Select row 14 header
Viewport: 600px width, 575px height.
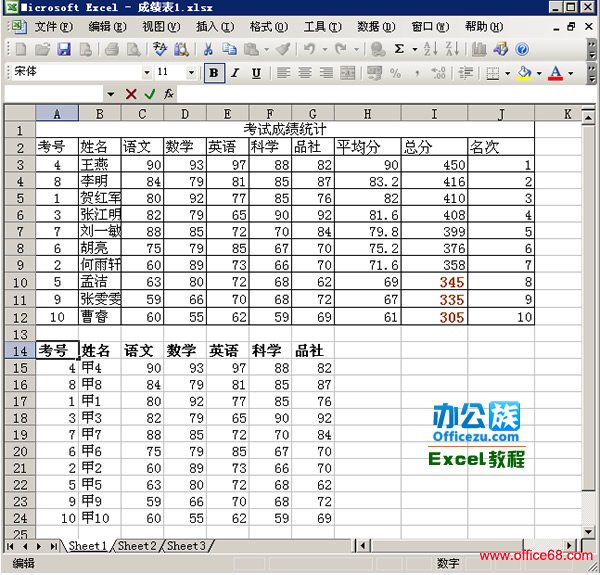click(20, 350)
